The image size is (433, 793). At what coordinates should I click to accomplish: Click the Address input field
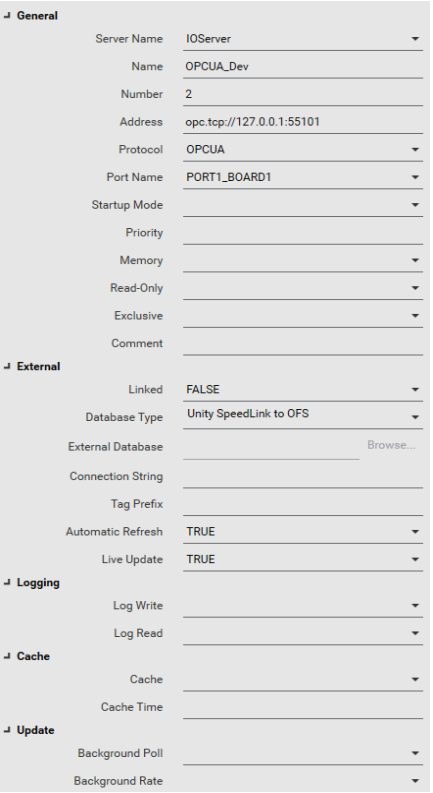[x=303, y=122]
